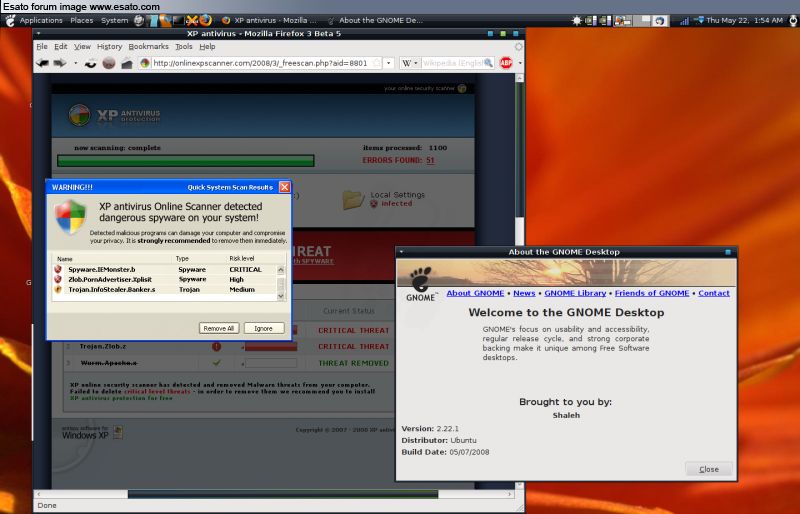
Task: Click the Remove All button in the warning dialog
Action: (218, 328)
